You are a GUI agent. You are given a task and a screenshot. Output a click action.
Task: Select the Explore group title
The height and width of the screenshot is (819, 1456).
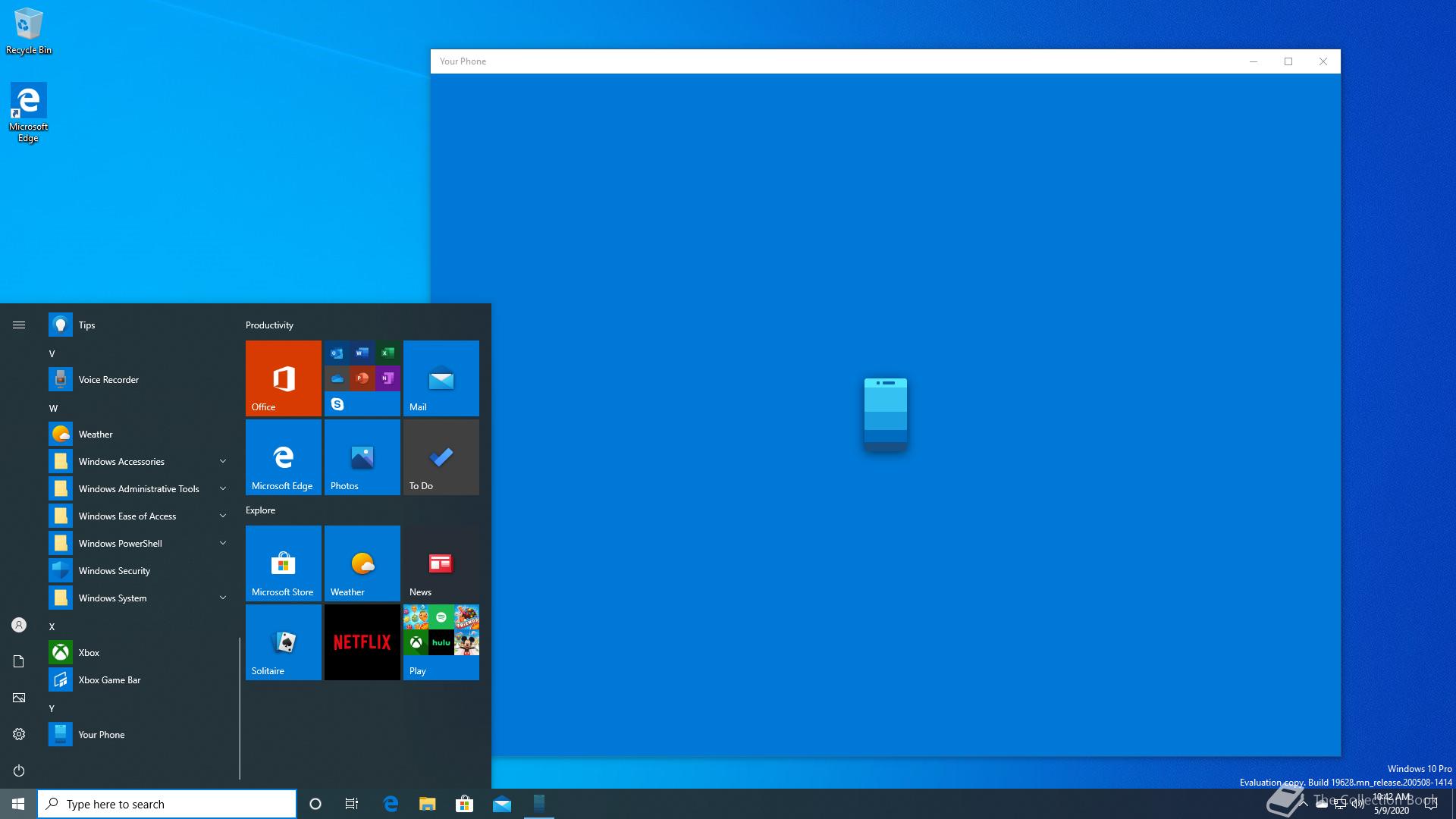point(260,510)
